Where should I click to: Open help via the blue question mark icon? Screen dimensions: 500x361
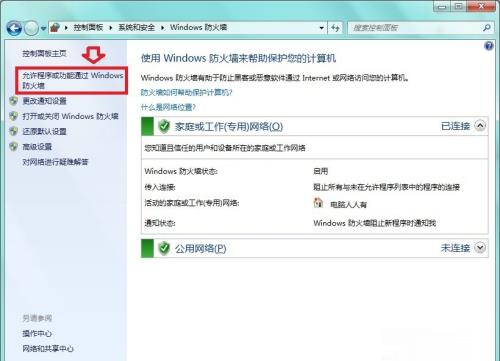[489, 46]
